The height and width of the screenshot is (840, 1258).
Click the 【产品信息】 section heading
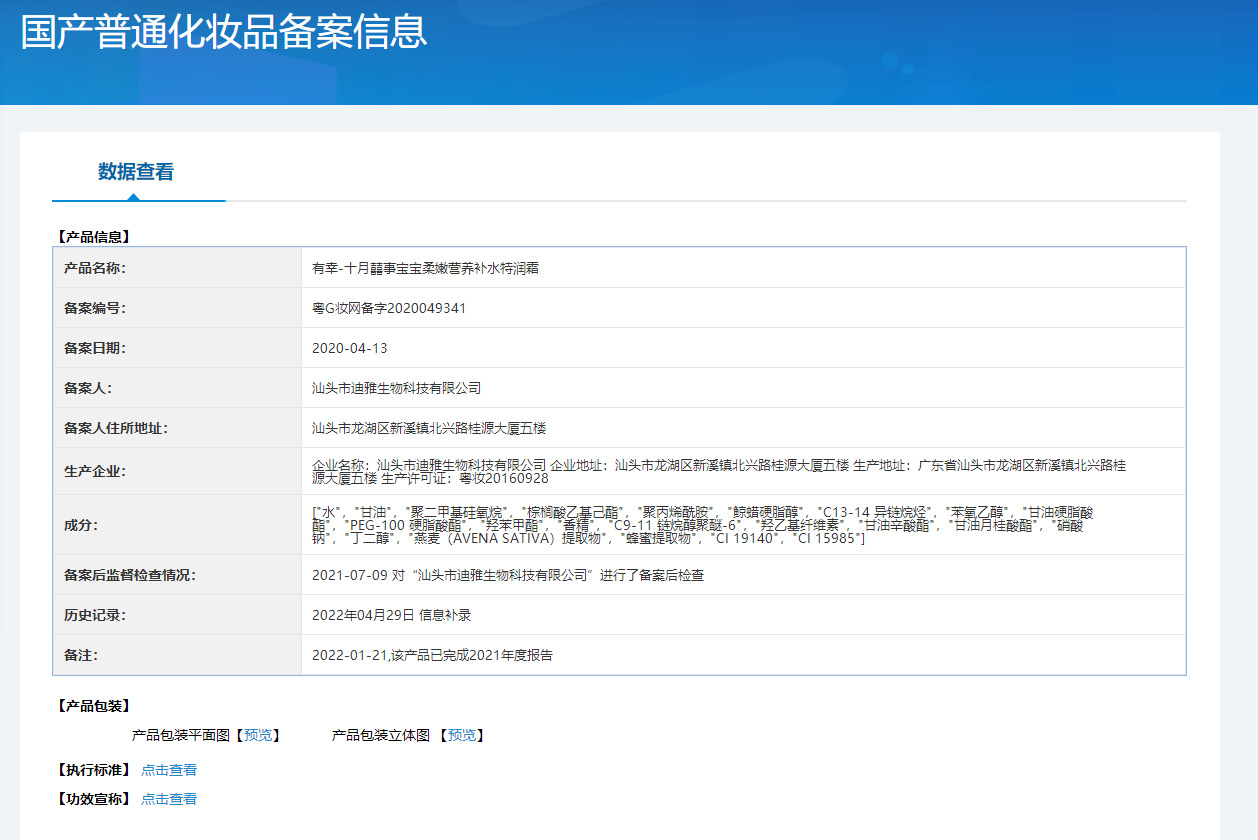coord(94,237)
